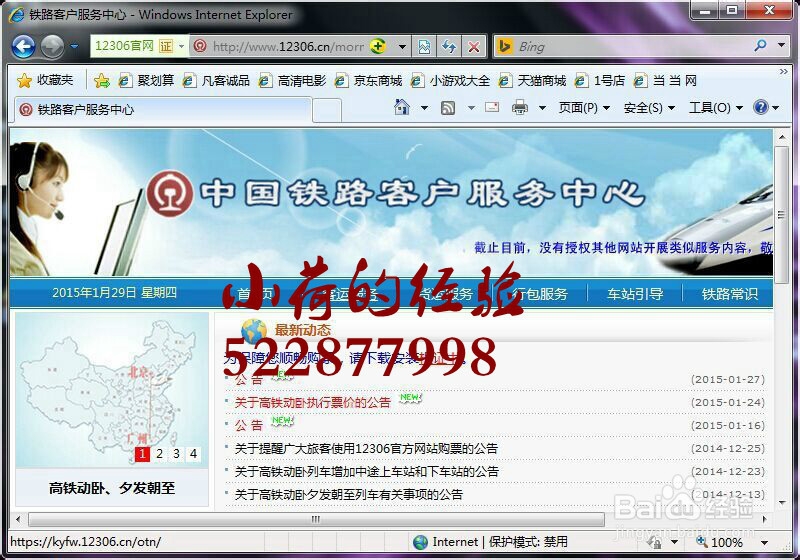Select slide 2 on the map carousel
This screenshot has height=560, width=800.
point(160,453)
